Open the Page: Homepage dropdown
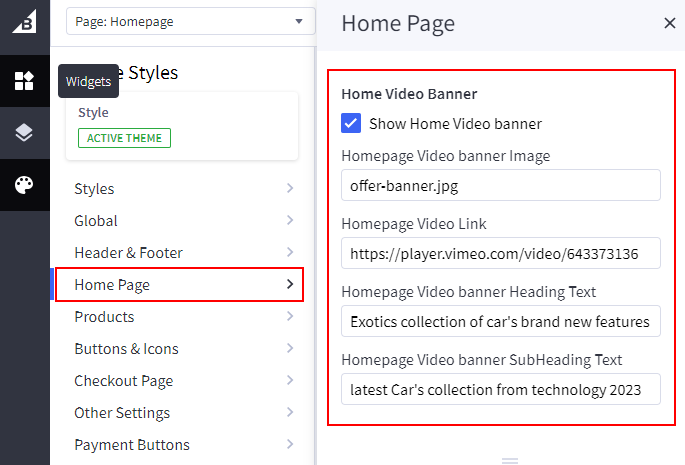 [190, 21]
